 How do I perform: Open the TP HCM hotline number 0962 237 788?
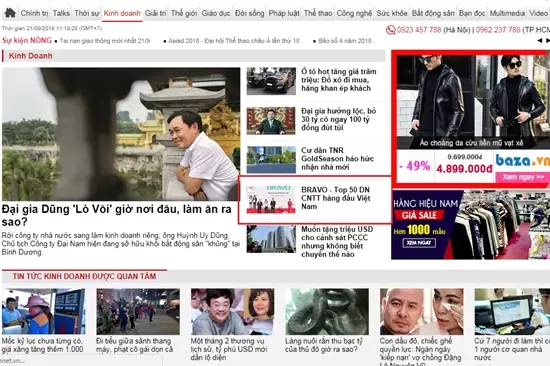pos(498,30)
